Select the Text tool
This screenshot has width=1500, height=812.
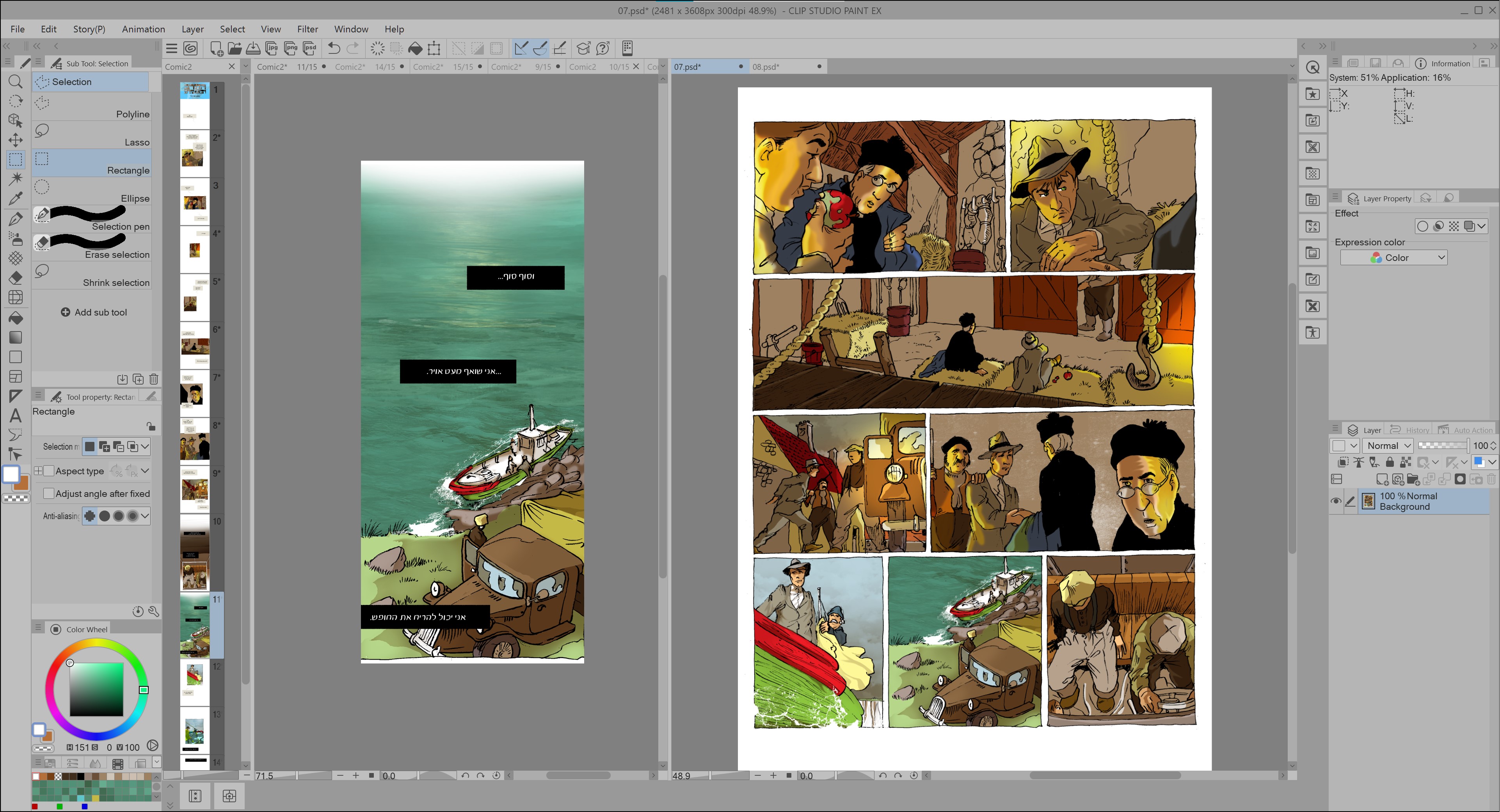coord(16,416)
